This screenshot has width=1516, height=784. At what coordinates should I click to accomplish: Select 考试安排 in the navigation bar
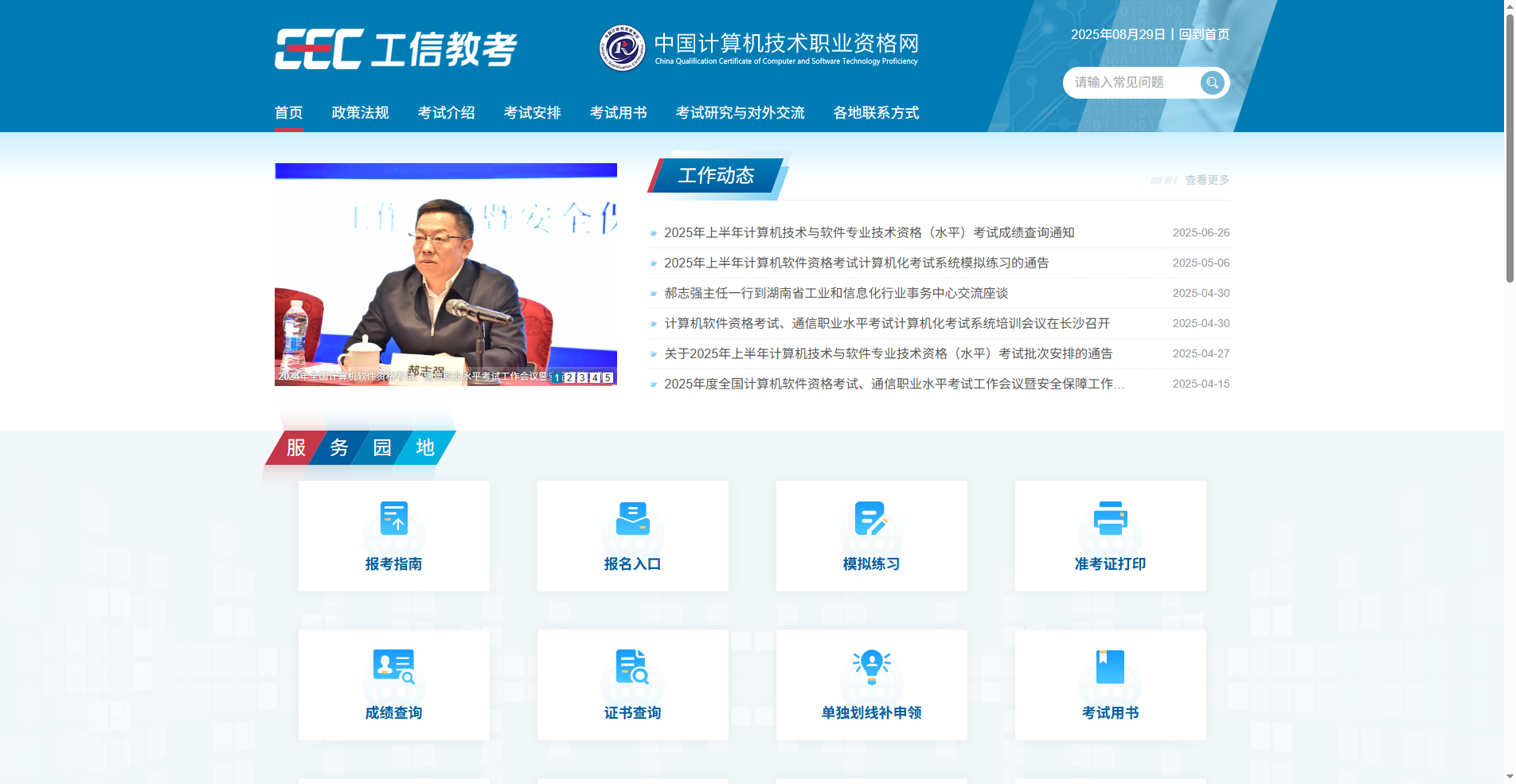[x=532, y=113]
